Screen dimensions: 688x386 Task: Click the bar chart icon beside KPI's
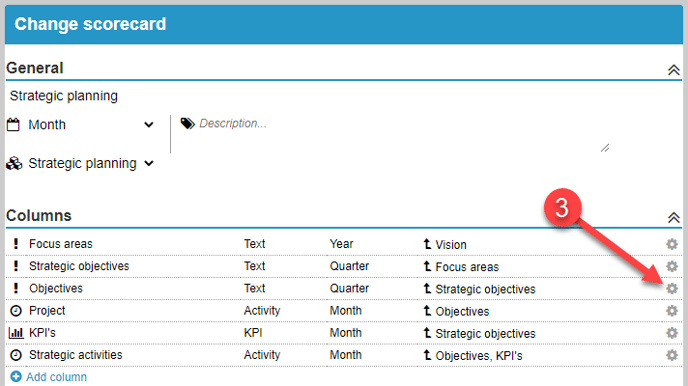click(16, 333)
